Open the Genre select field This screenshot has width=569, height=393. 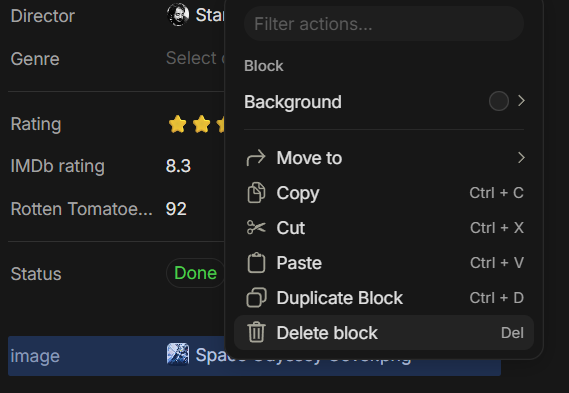click(195, 58)
